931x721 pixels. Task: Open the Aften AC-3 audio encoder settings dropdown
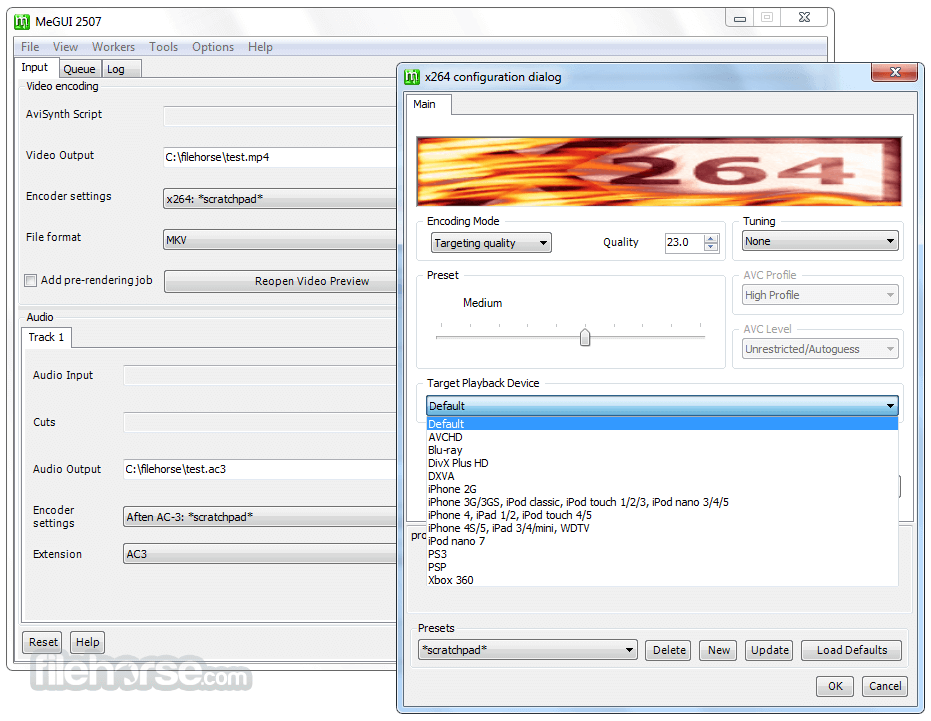coord(260,517)
